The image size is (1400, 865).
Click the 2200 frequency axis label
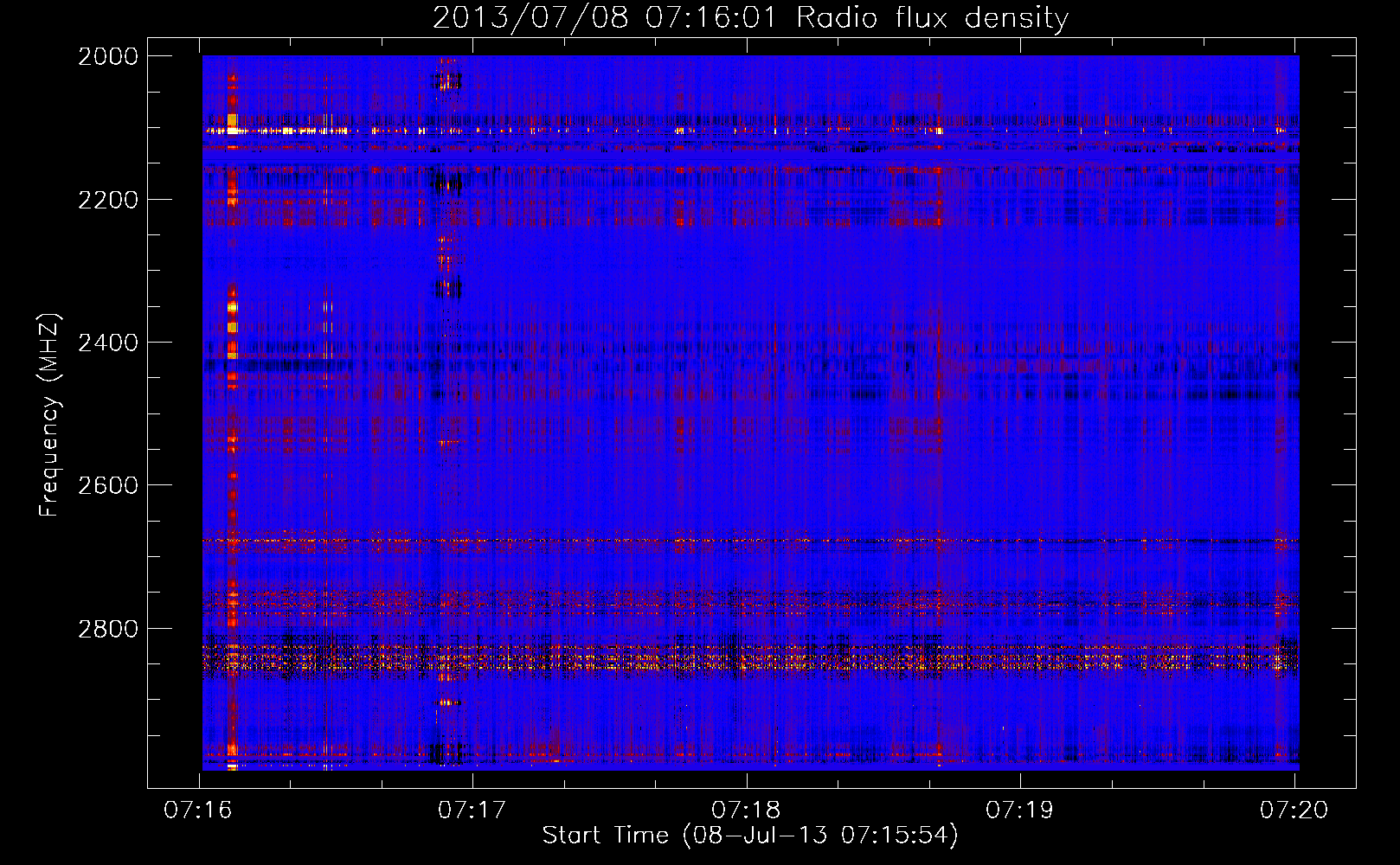108,200
